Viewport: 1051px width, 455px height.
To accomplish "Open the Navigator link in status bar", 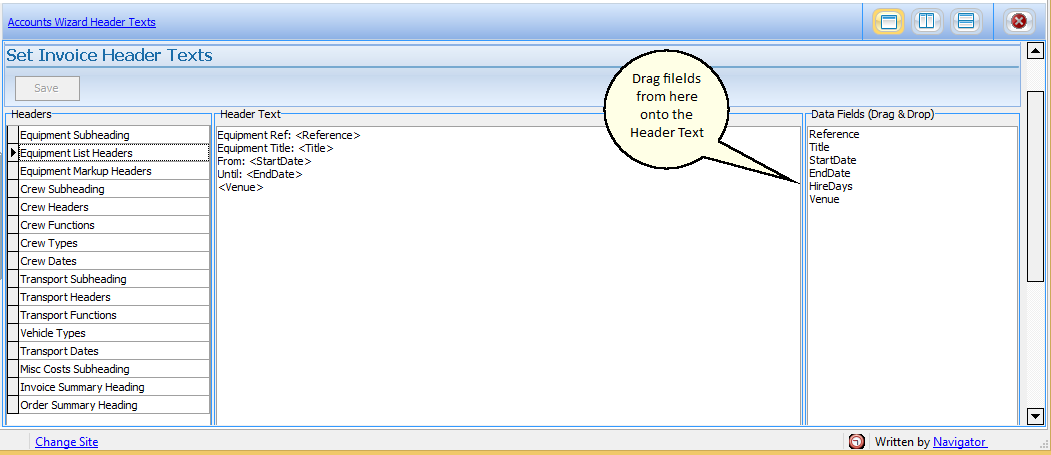I will pos(959,442).
